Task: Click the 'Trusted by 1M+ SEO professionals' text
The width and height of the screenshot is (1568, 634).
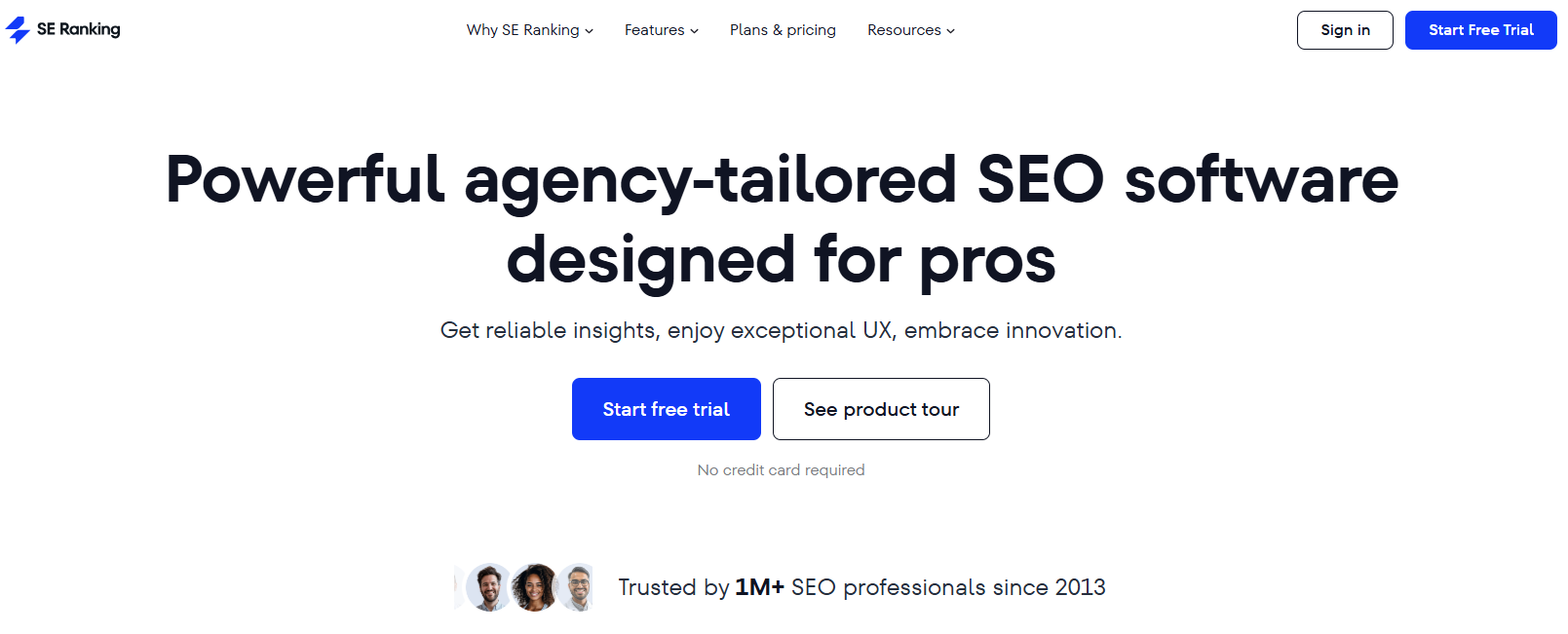Action: [x=861, y=587]
